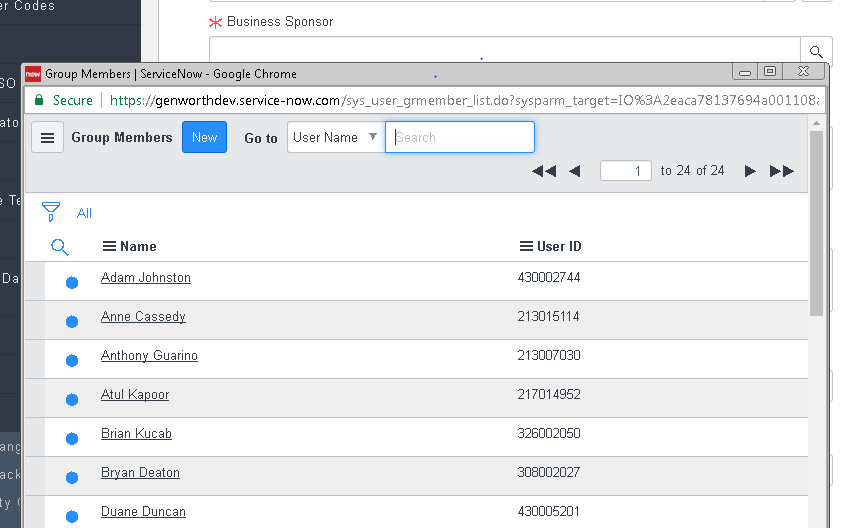The height and width of the screenshot is (528, 852).
Task: Open the User ID column options menu
Action: click(x=526, y=247)
